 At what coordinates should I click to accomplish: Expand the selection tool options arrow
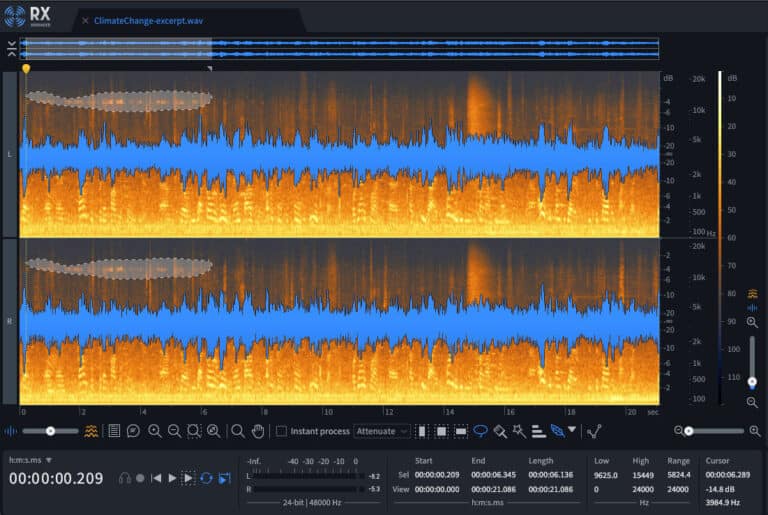pyautogui.click(x=572, y=430)
